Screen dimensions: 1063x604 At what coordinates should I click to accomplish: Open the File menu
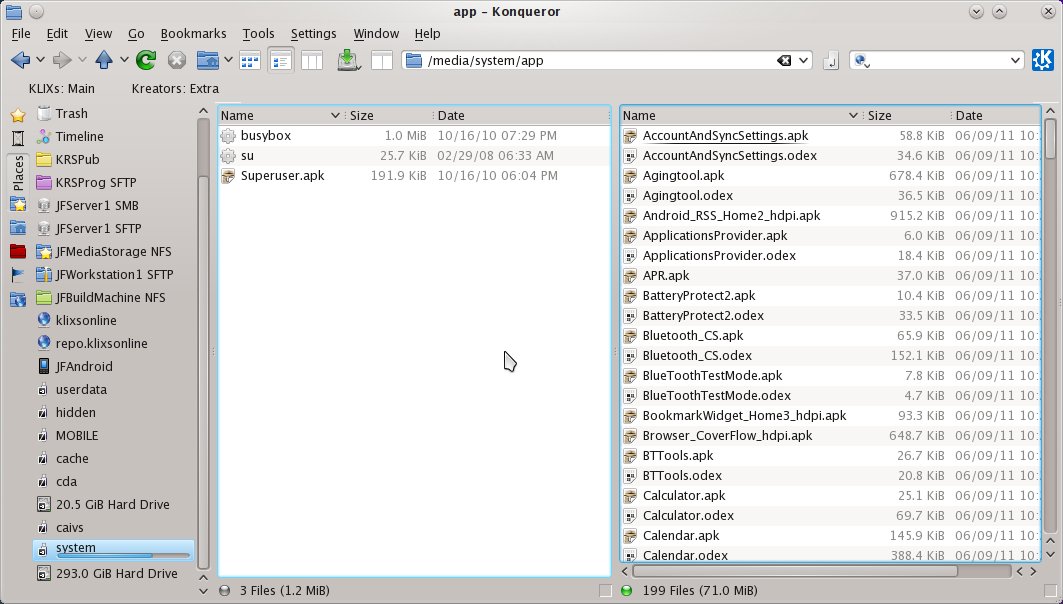21,33
